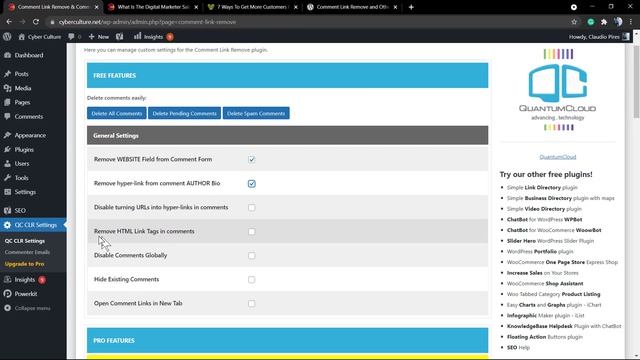Screen dimensions: 640x360
Task: Select the PowerKit icon in sidebar
Action: click(x=7, y=294)
